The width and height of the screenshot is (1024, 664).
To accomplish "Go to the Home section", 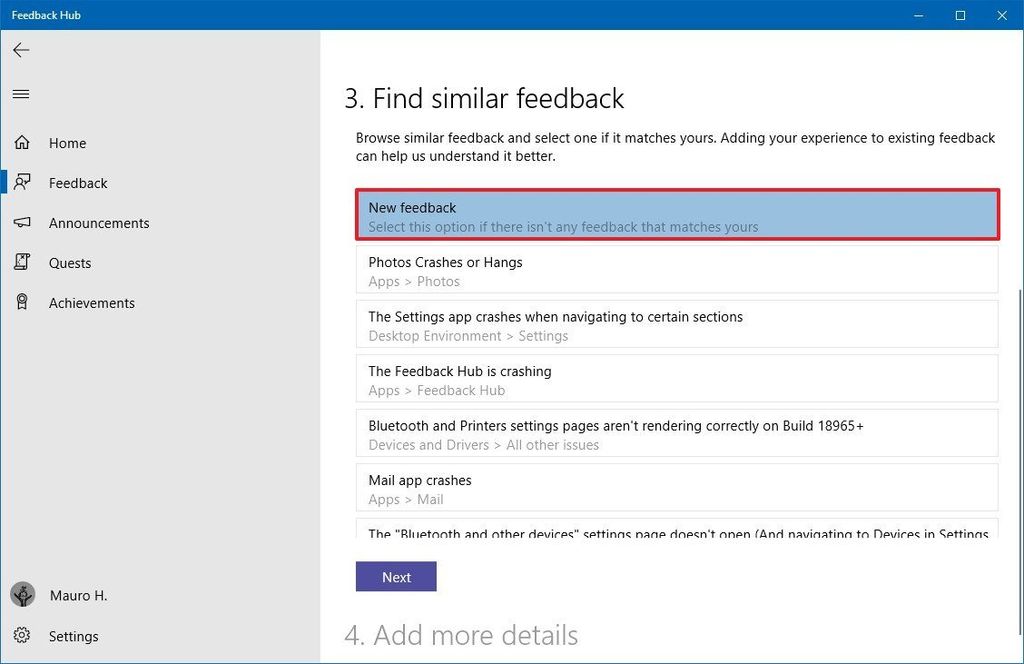I will coord(67,142).
